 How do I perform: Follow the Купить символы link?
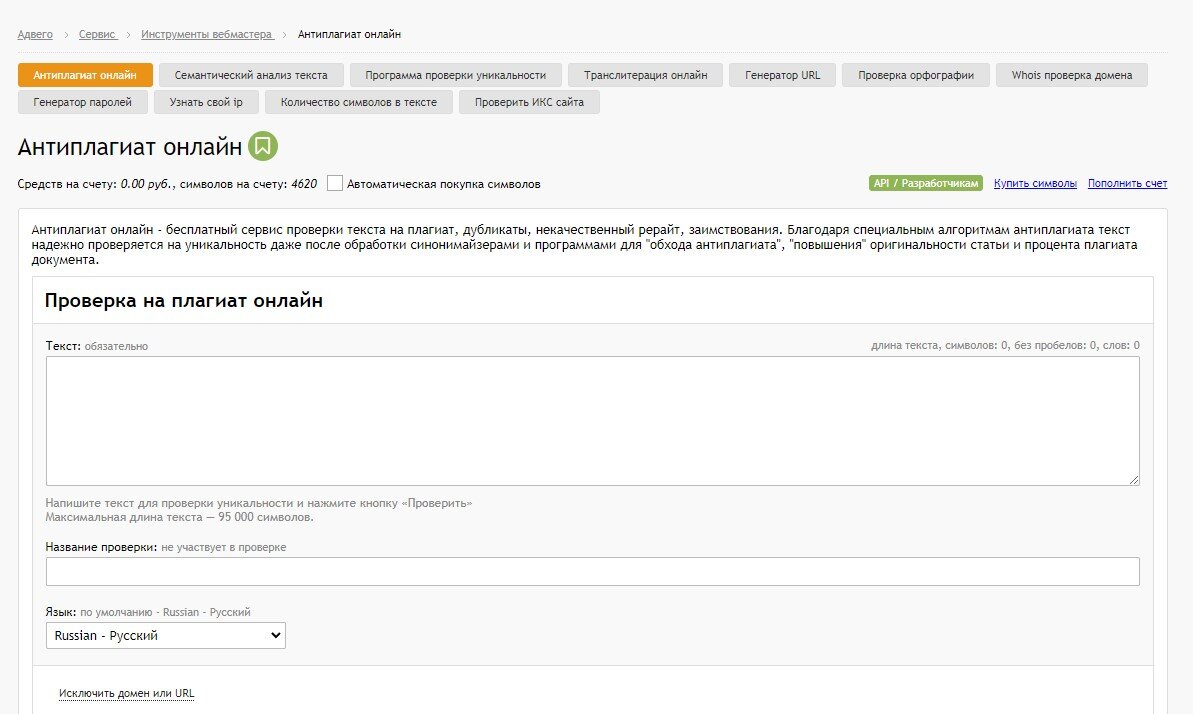pos(1035,183)
